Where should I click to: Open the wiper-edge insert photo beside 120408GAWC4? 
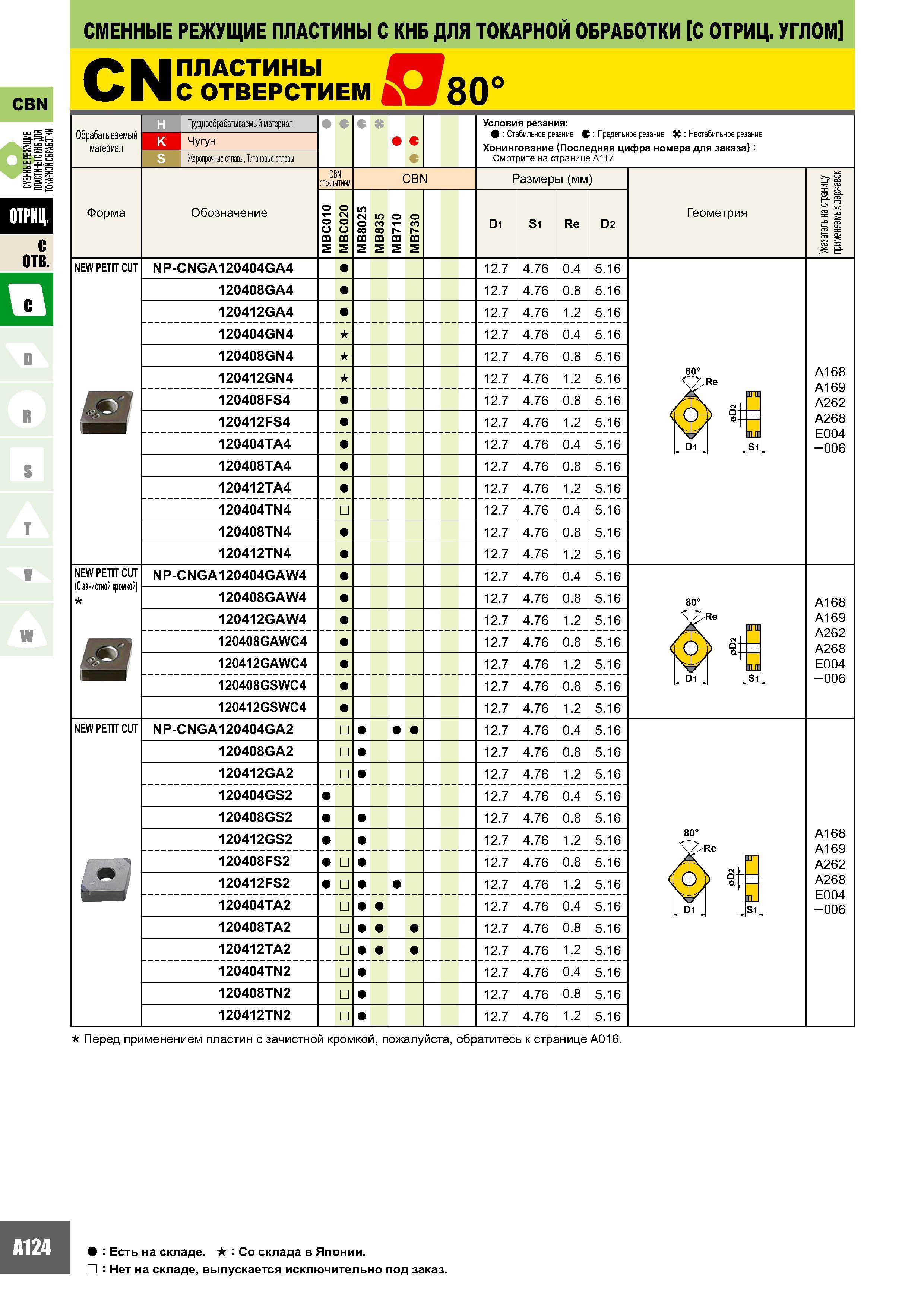107,659
